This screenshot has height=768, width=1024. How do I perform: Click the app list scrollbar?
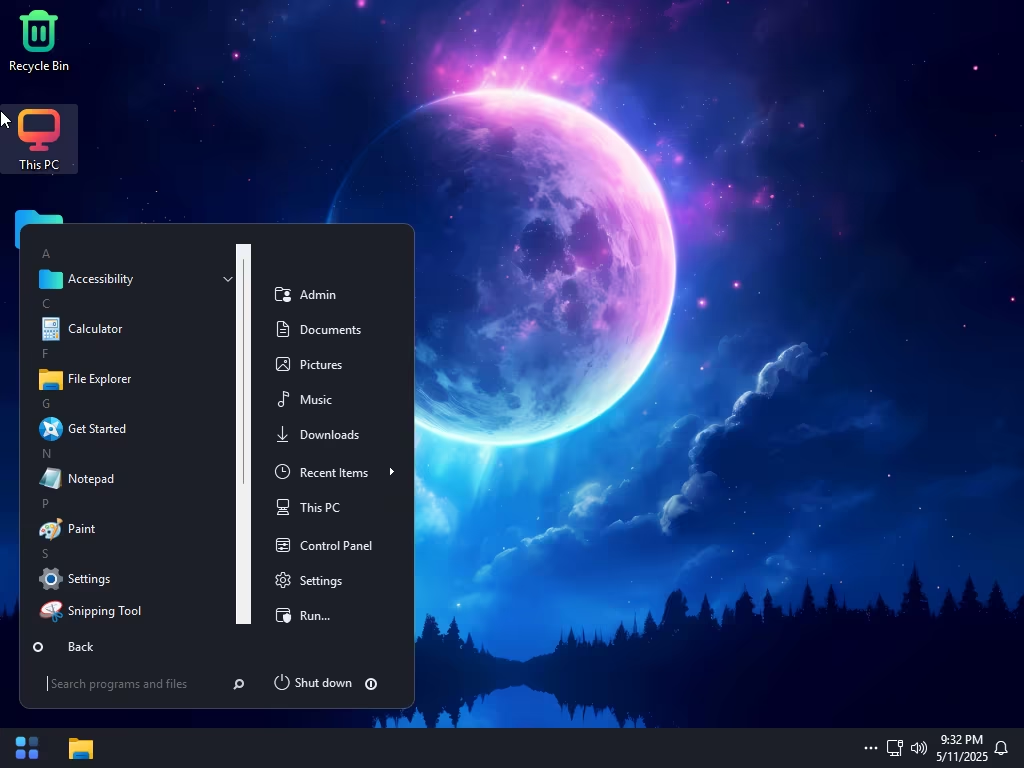point(244,434)
